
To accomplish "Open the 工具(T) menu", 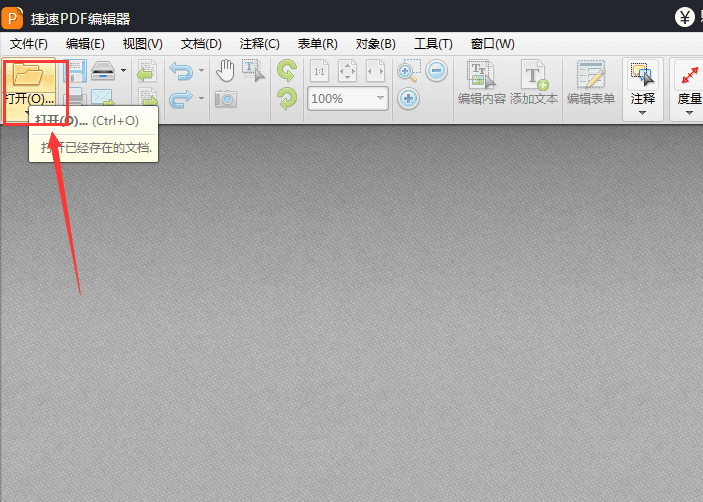I will click(x=433, y=44).
